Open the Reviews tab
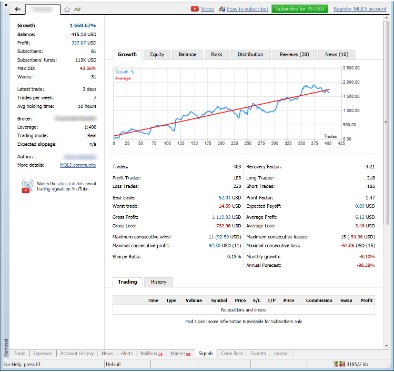This screenshot has width=394, height=372. (294, 54)
